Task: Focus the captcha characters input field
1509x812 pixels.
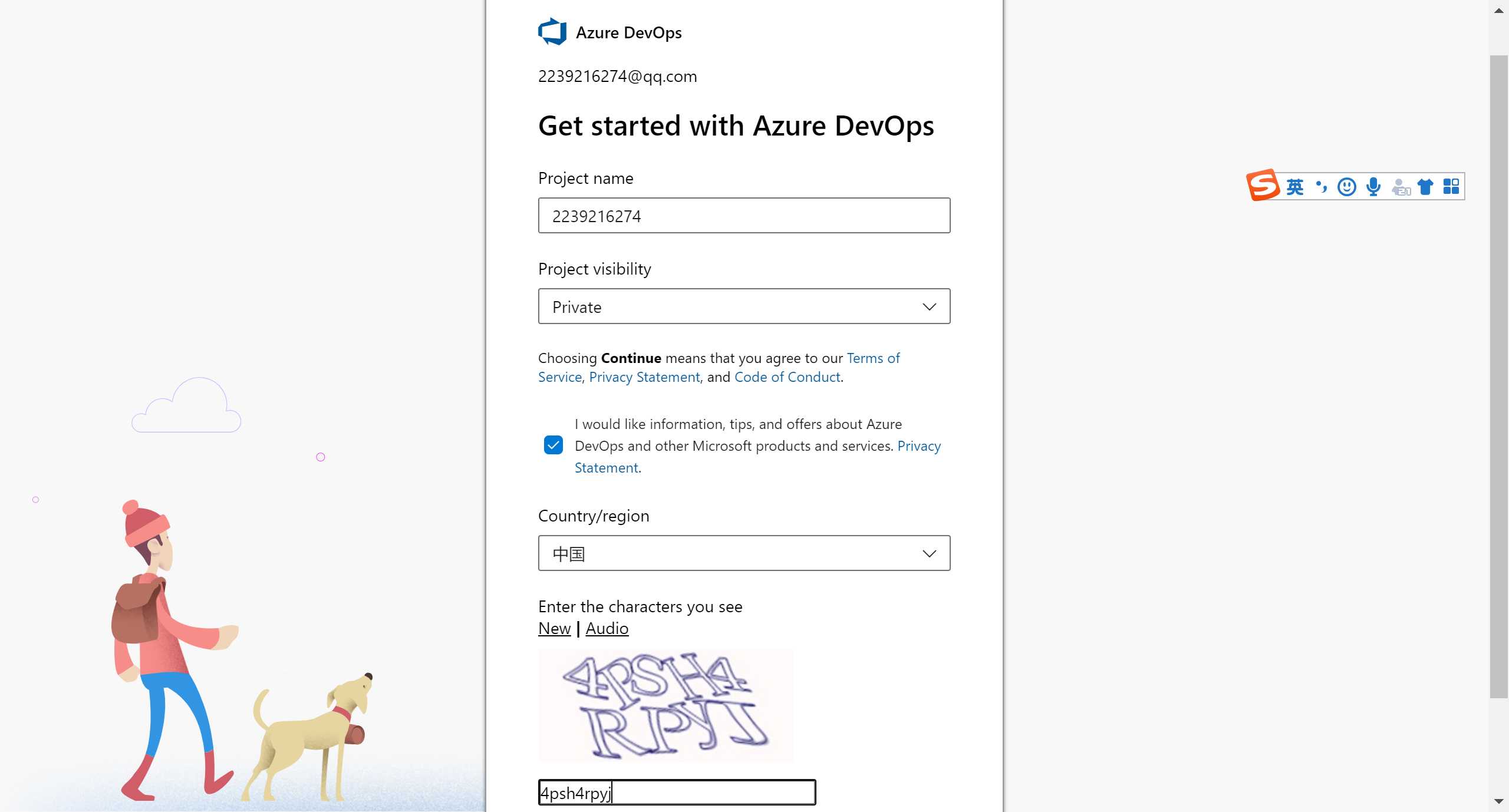Action: coord(677,793)
